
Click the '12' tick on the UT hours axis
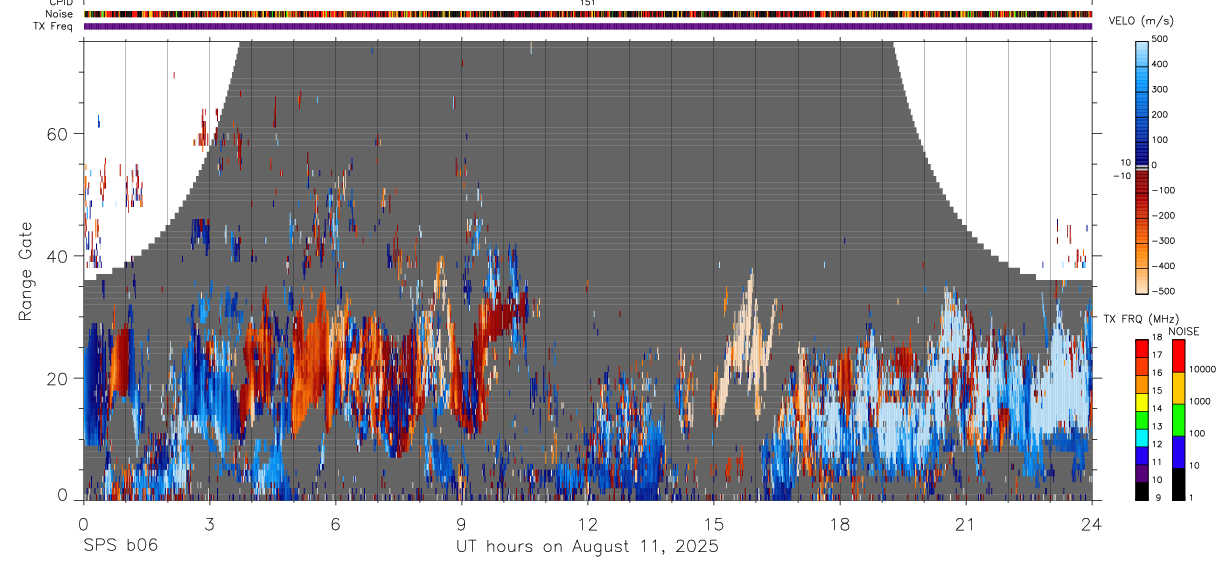click(587, 524)
